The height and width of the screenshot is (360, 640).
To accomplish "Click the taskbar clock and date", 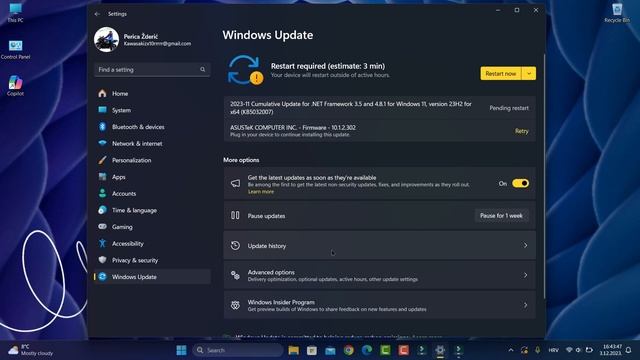I will (611, 350).
